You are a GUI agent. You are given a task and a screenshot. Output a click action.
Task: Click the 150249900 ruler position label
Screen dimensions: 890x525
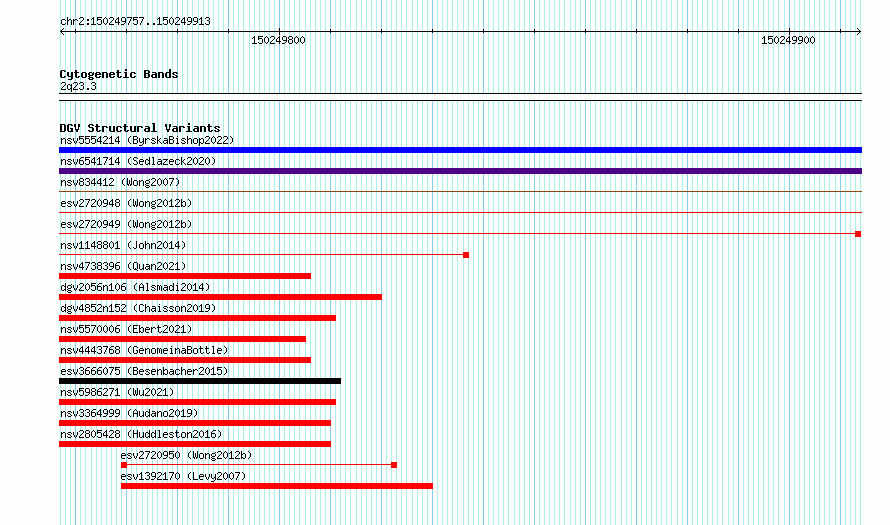click(788, 40)
